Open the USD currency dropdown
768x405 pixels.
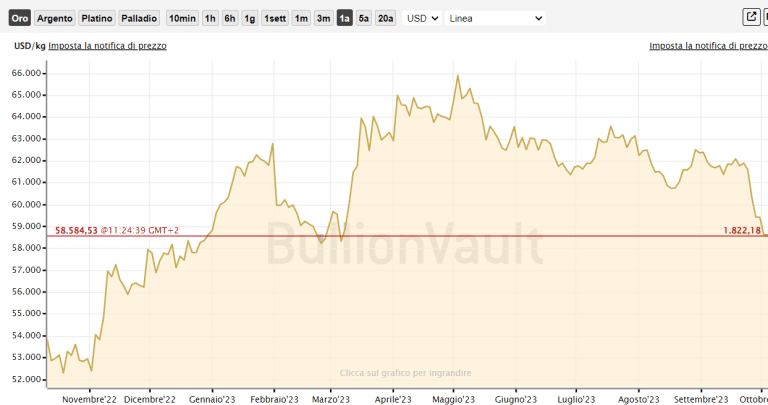point(423,18)
